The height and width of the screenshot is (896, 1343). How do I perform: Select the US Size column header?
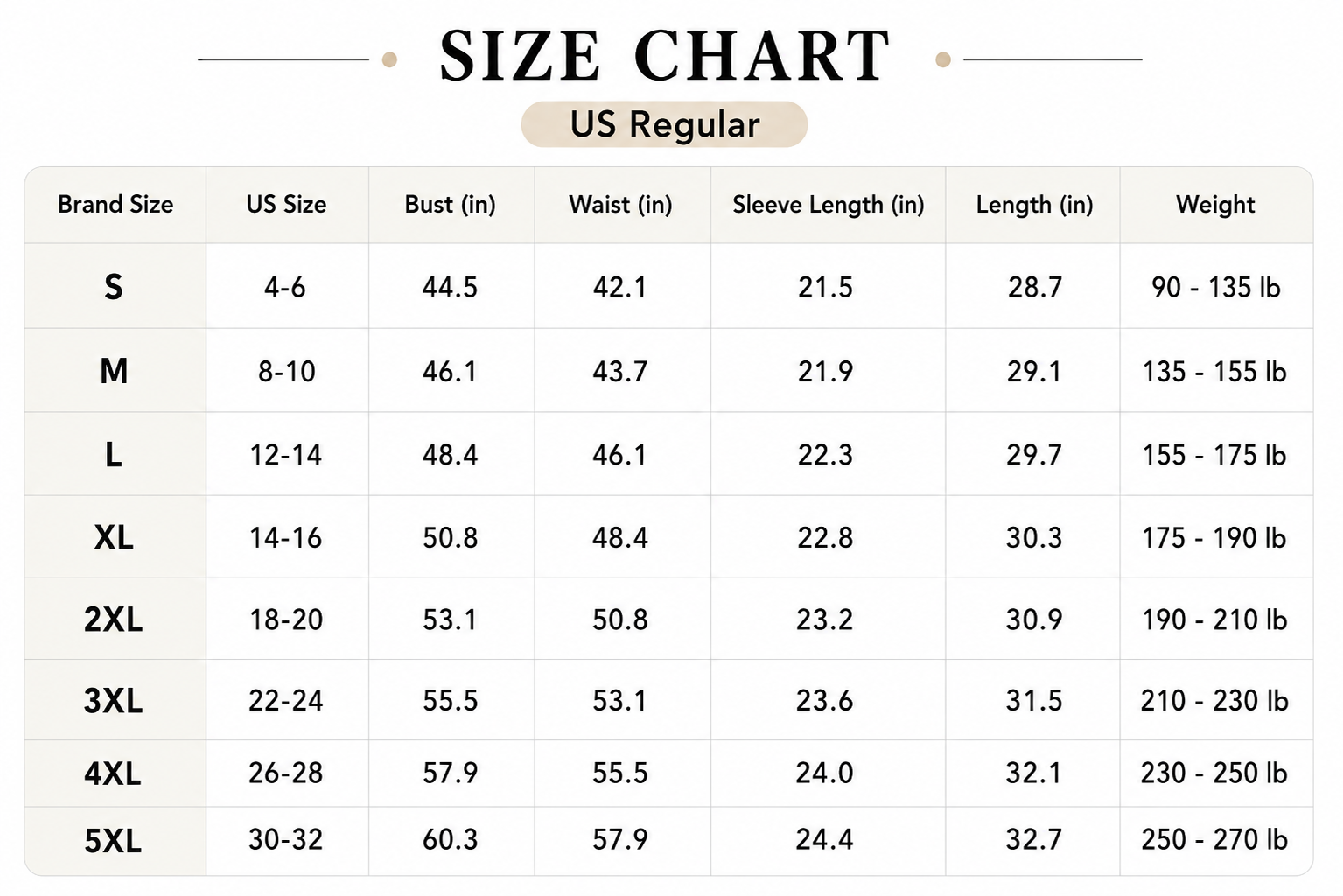click(x=286, y=205)
